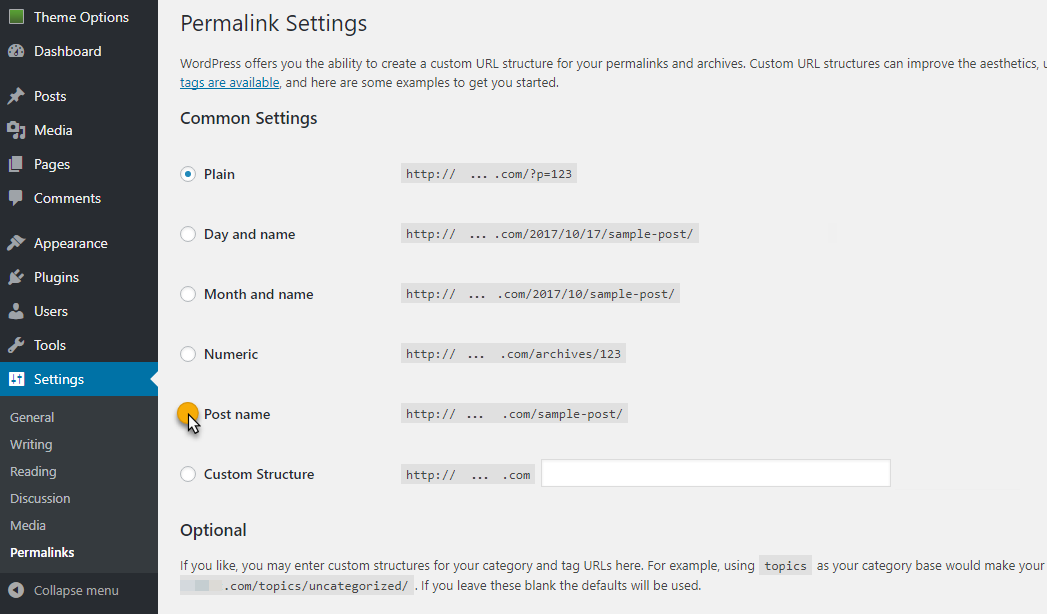Go to the Writing settings page
The image size is (1047, 614).
point(31,444)
